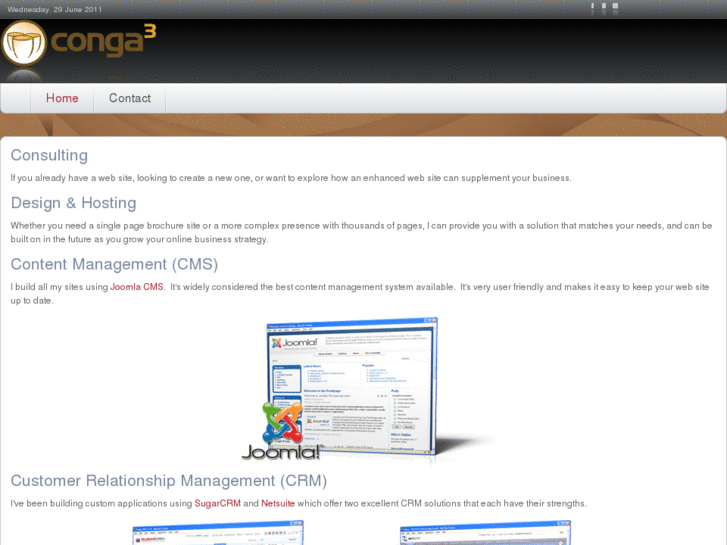Click the 'Wednesday, 29 June 2011' date
This screenshot has width=727, height=545.
(x=54, y=9)
